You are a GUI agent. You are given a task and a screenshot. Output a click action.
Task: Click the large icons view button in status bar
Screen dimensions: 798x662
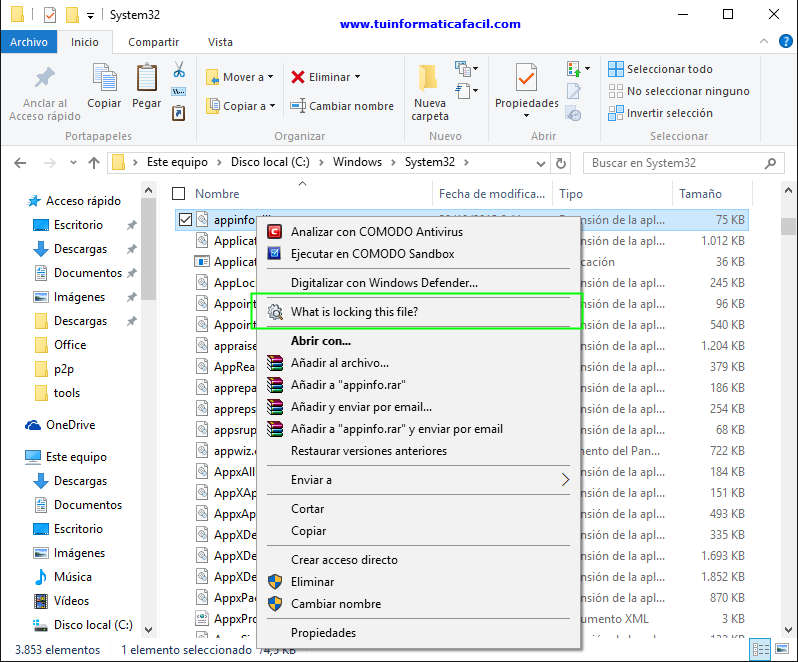click(x=782, y=649)
